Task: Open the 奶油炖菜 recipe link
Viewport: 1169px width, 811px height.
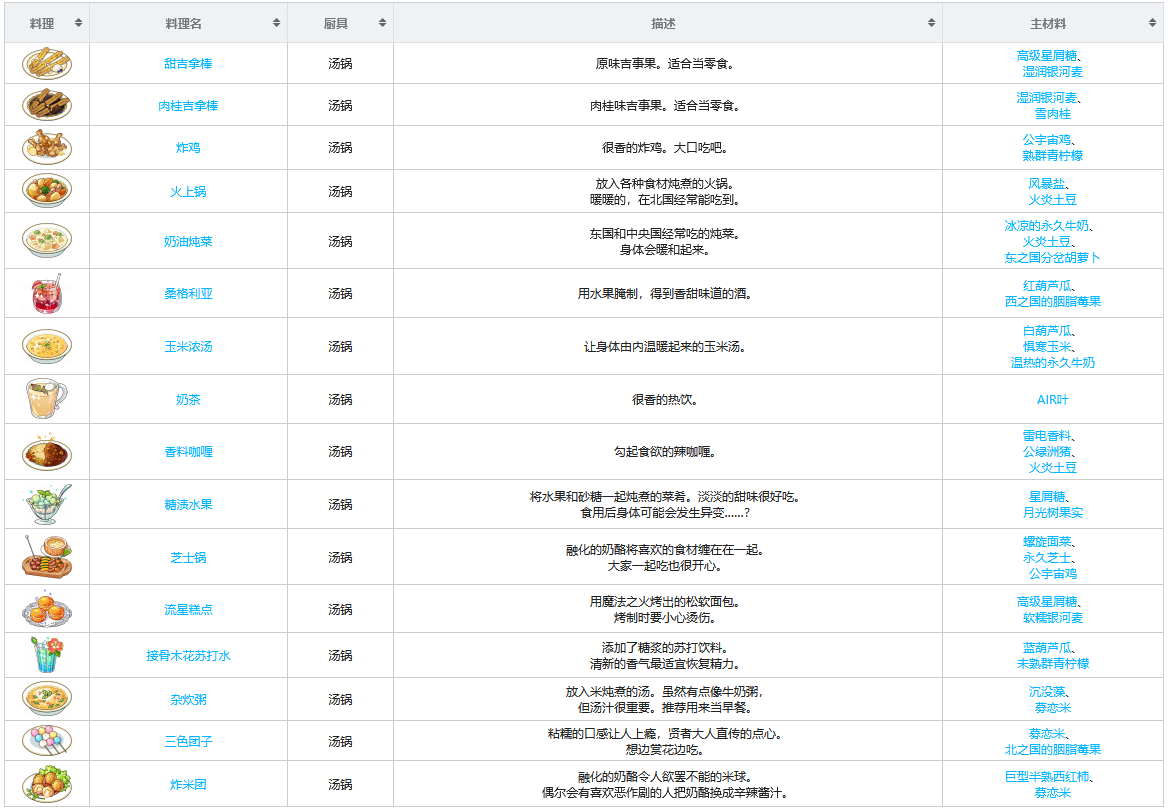Action: [188, 241]
